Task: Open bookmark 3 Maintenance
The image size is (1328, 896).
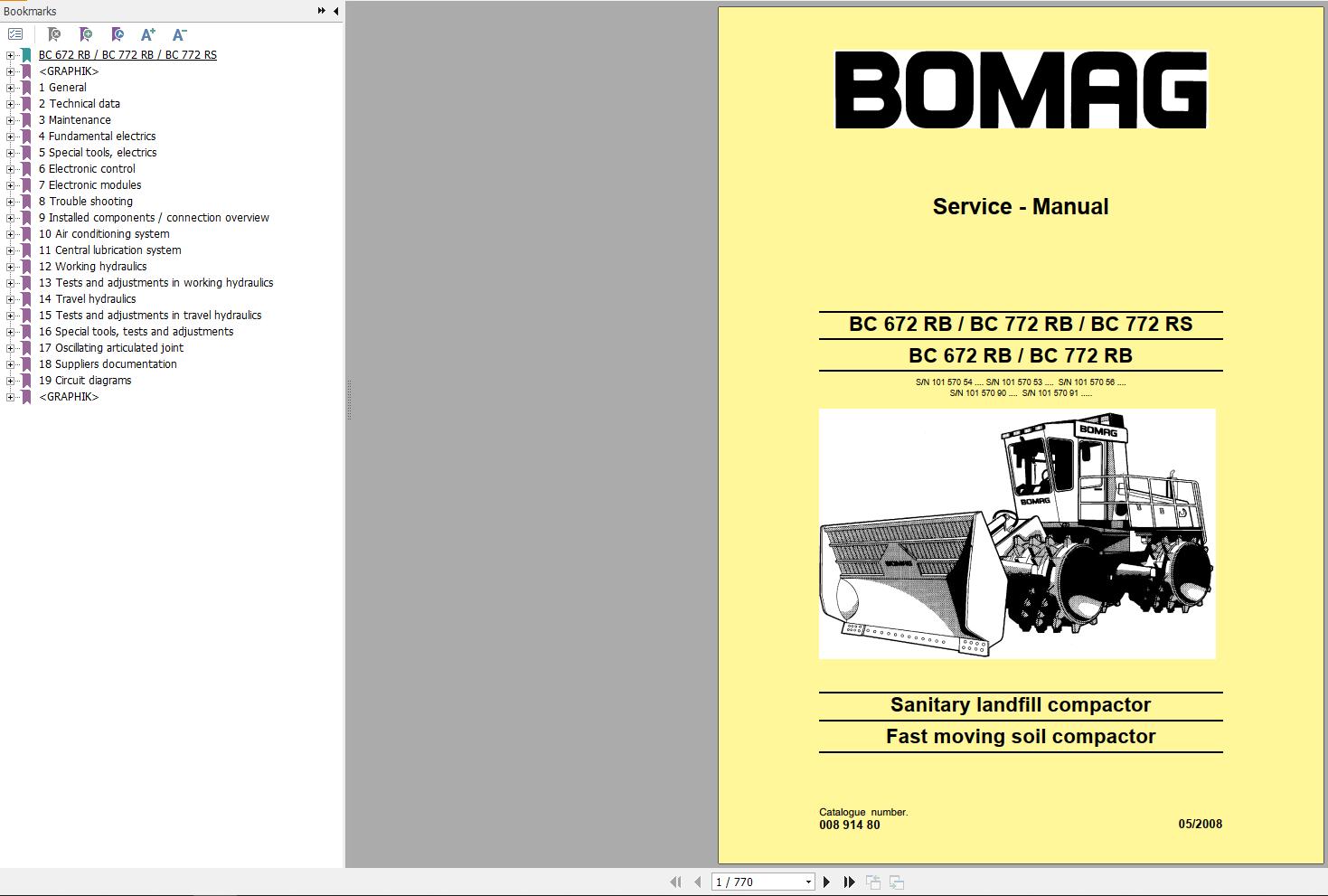Action: click(75, 120)
